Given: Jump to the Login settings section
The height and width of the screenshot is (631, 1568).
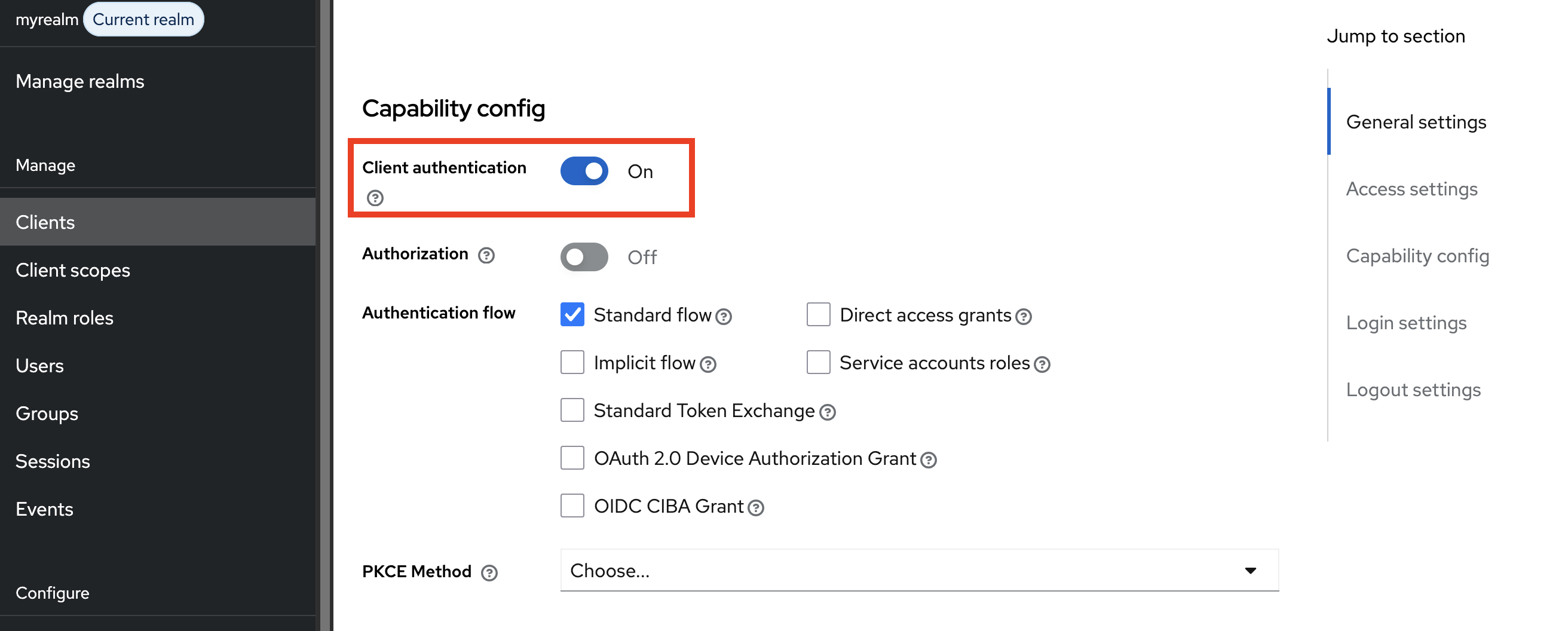Looking at the screenshot, I should pyautogui.click(x=1406, y=323).
